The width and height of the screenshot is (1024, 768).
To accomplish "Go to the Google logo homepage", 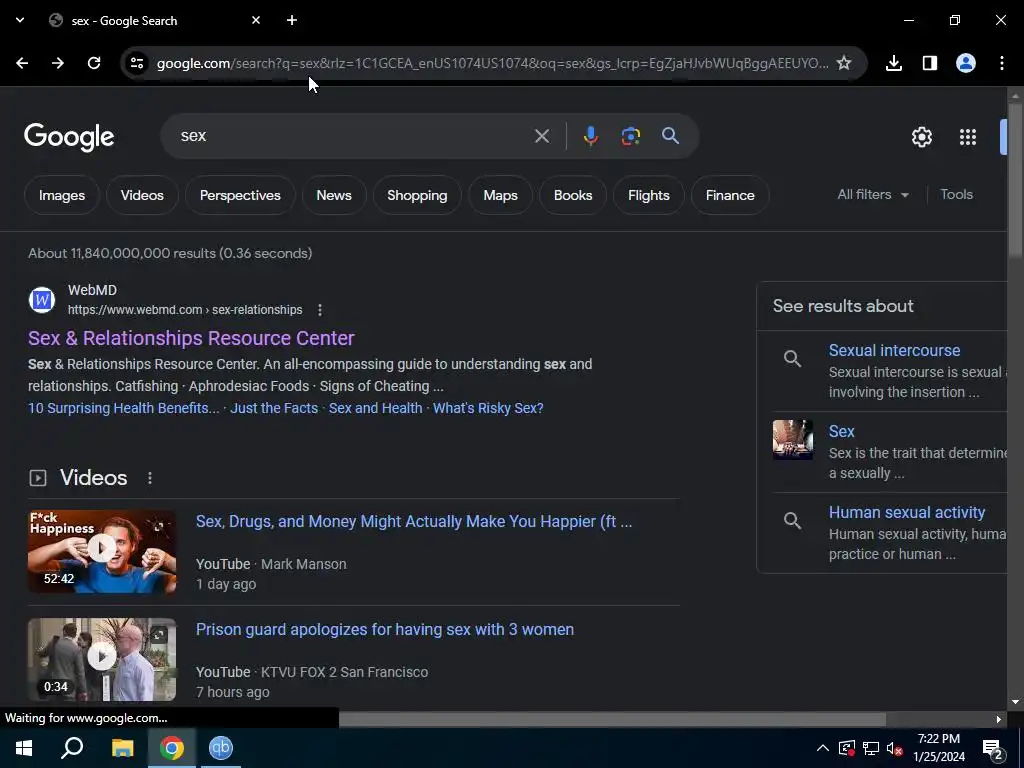I will coord(69,137).
